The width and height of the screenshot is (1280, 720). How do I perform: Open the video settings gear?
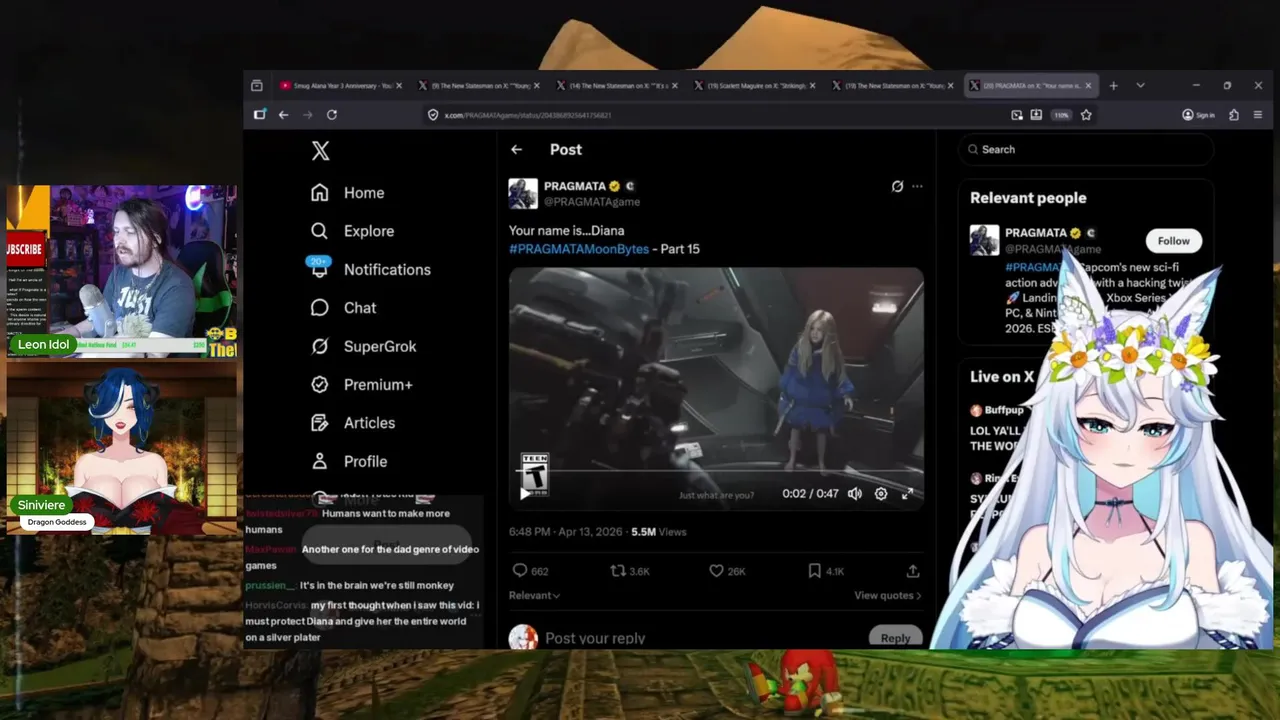881,494
